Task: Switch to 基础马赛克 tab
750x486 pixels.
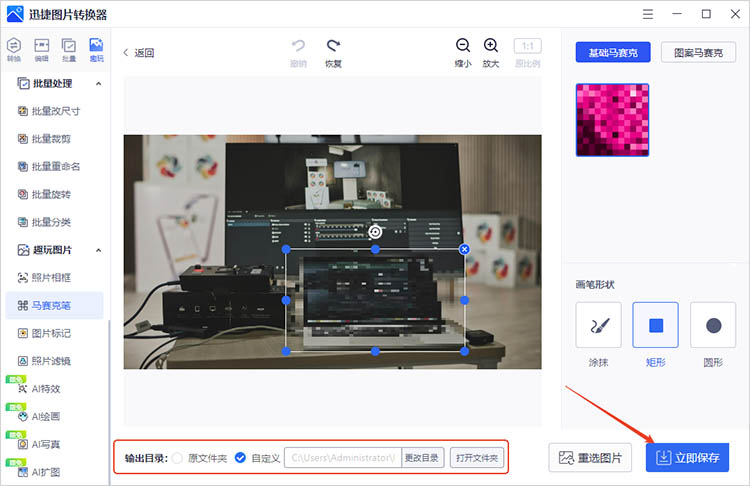Action: 613,53
